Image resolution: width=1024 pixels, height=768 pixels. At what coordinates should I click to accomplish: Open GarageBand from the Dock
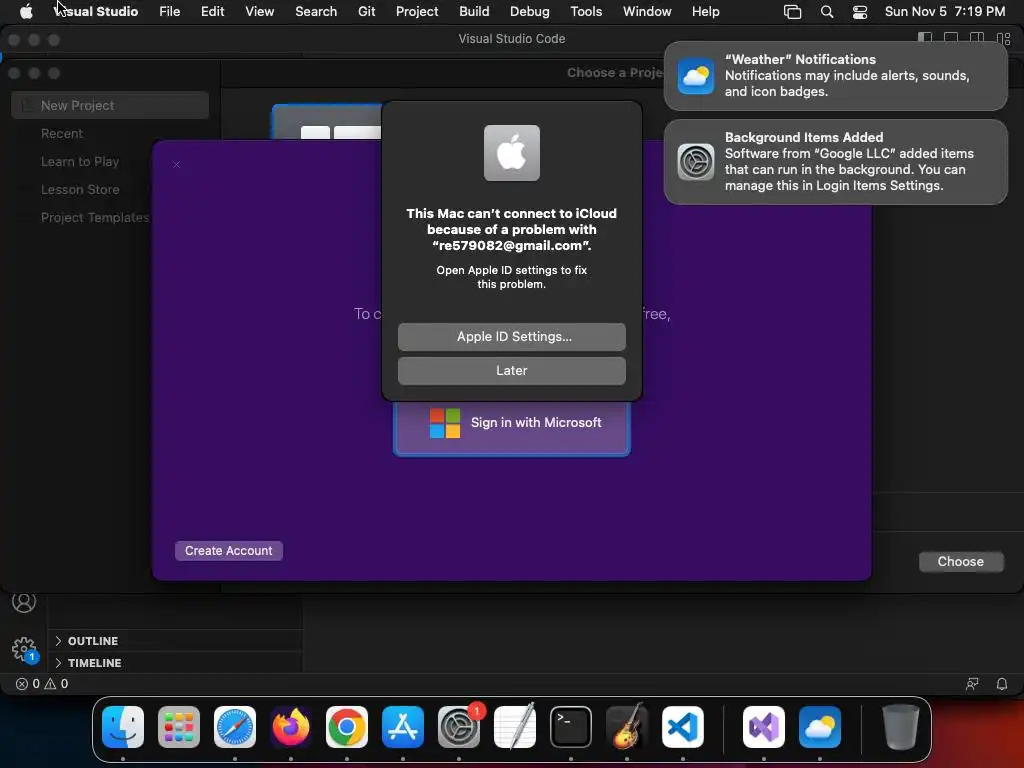tap(627, 727)
